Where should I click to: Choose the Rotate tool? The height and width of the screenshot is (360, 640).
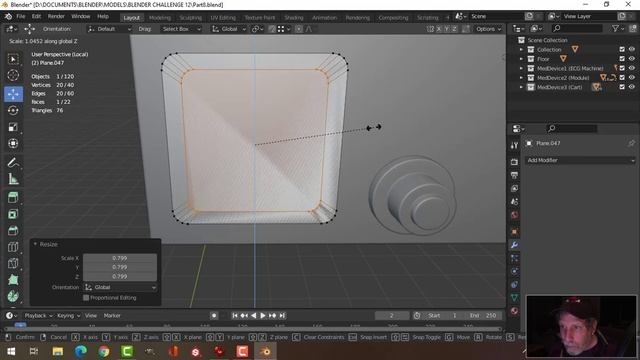tap(13, 110)
